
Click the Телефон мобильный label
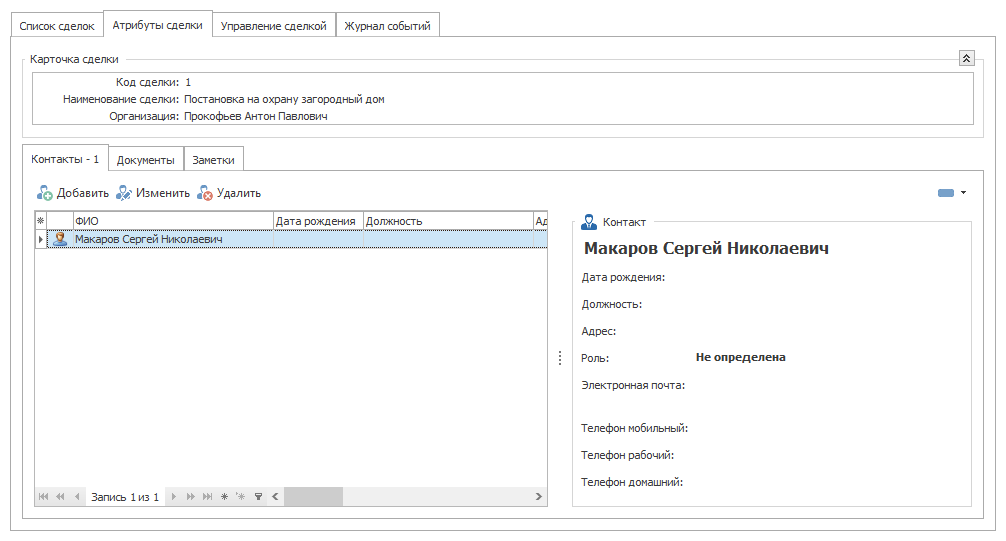tap(634, 428)
